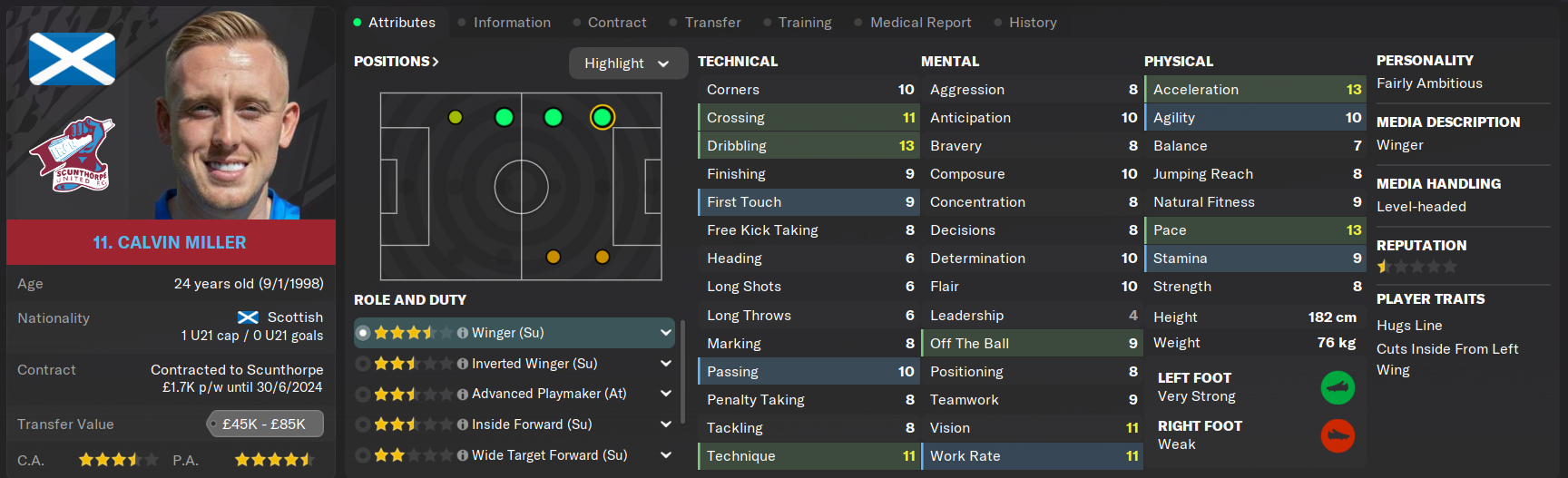This screenshot has width=1568, height=478.
Task: Open the Advanced Playmaker role info icon
Action: tap(463, 394)
